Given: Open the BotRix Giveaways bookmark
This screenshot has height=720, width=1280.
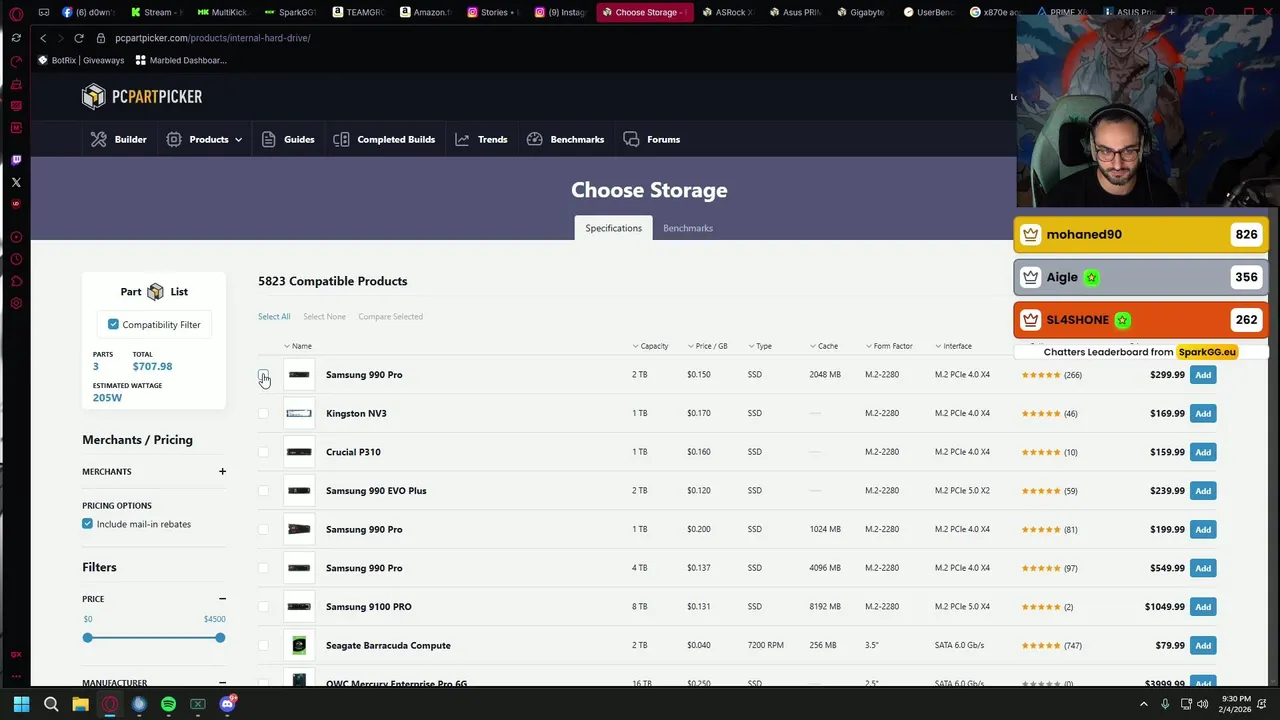Looking at the screenshot, I should coord(81,60).
